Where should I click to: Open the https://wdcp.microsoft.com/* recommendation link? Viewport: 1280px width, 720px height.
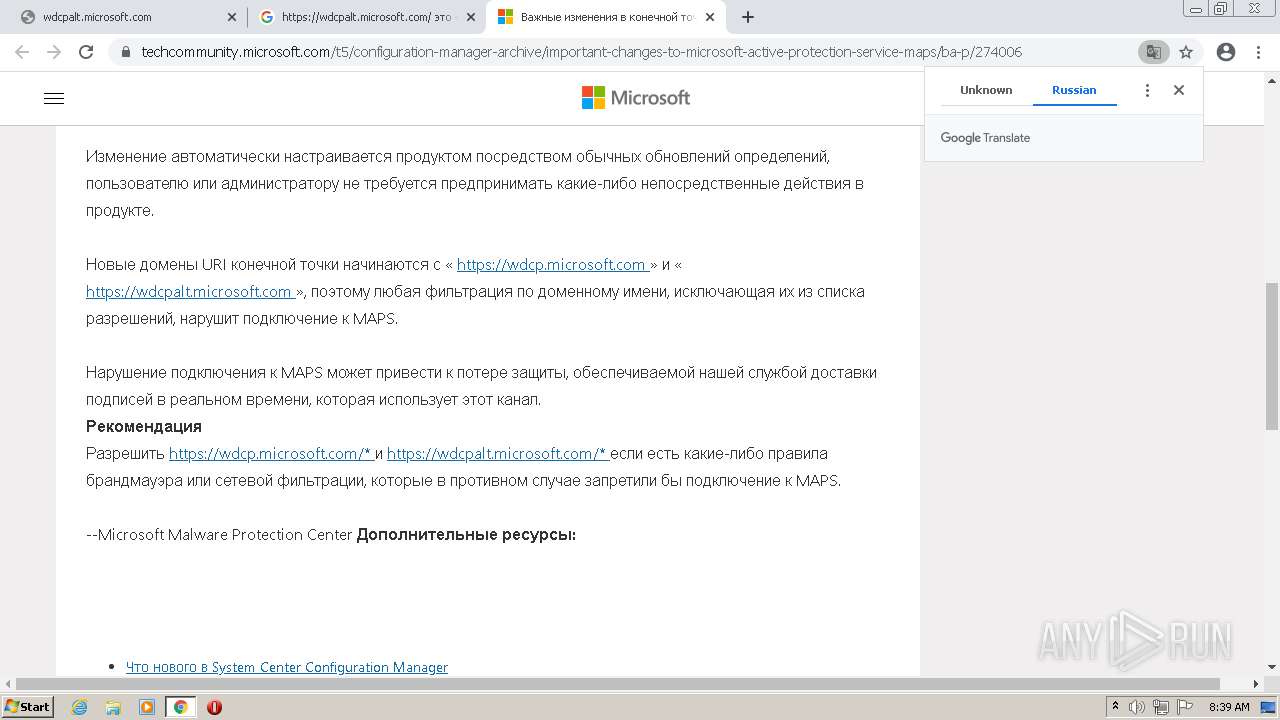click(x=271, y=454)
